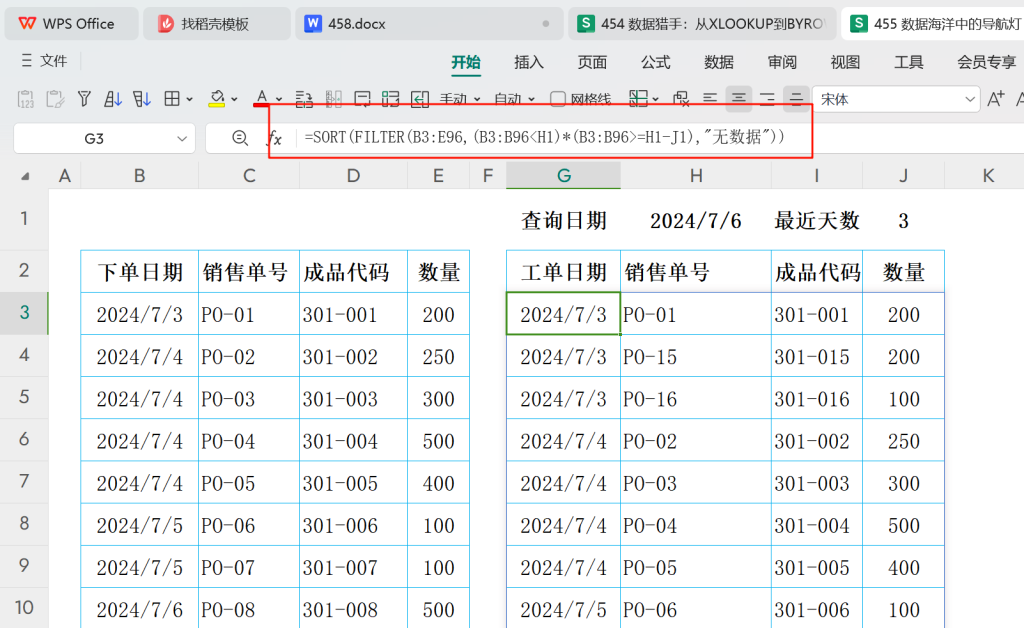Click the overlapping squares with X icon
The width and height of the screenshot is (1024, 628).
click(681, 99)
